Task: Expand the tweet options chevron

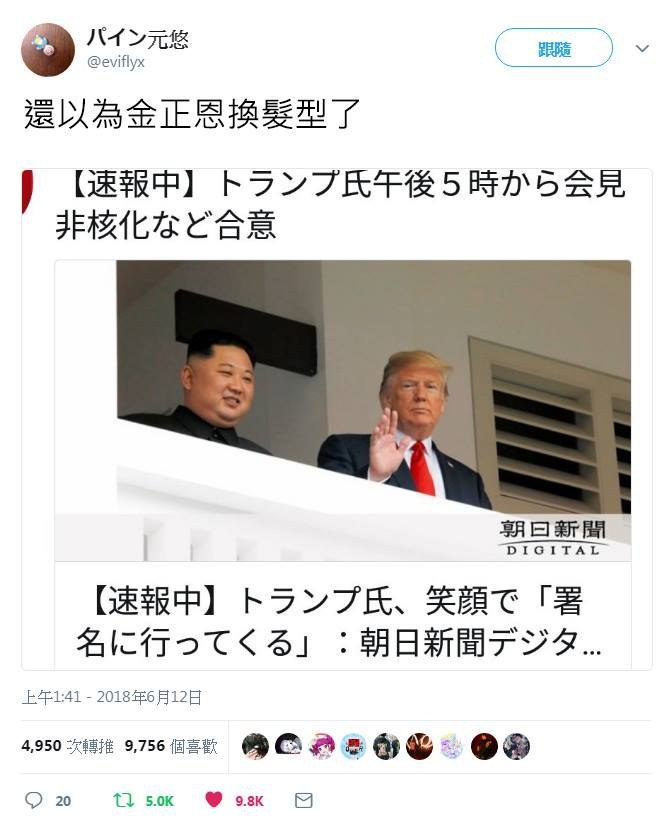Action: coord(642,49)
